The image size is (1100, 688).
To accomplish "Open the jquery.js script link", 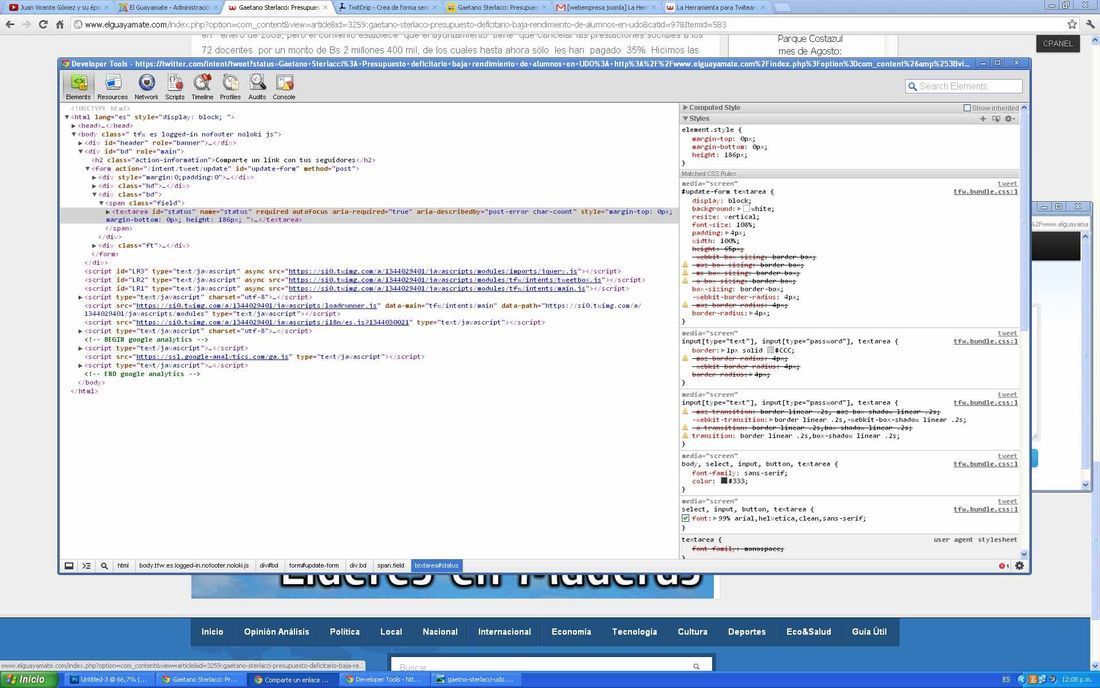I will pos(433,271).
